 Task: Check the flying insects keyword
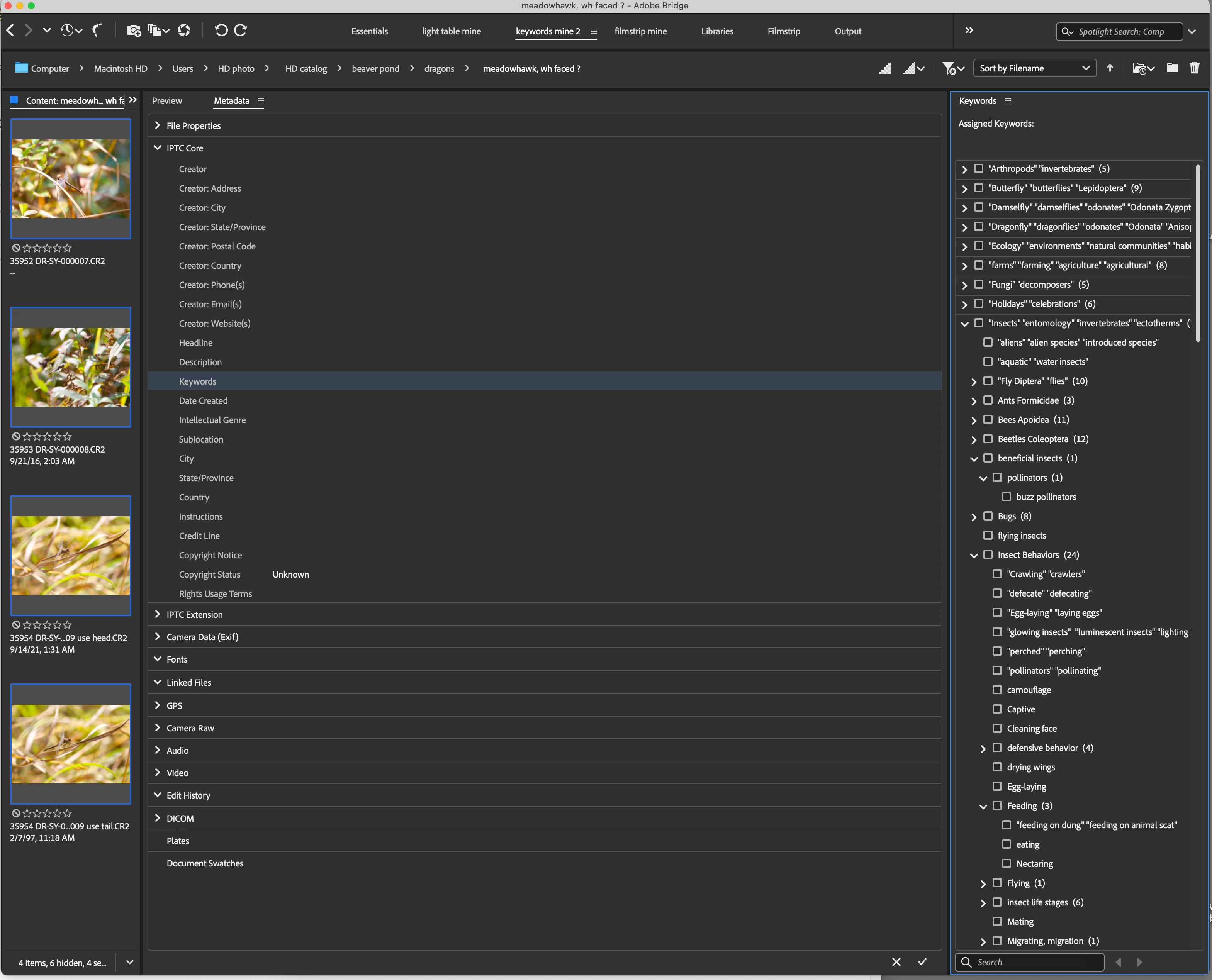coord(988,535)
